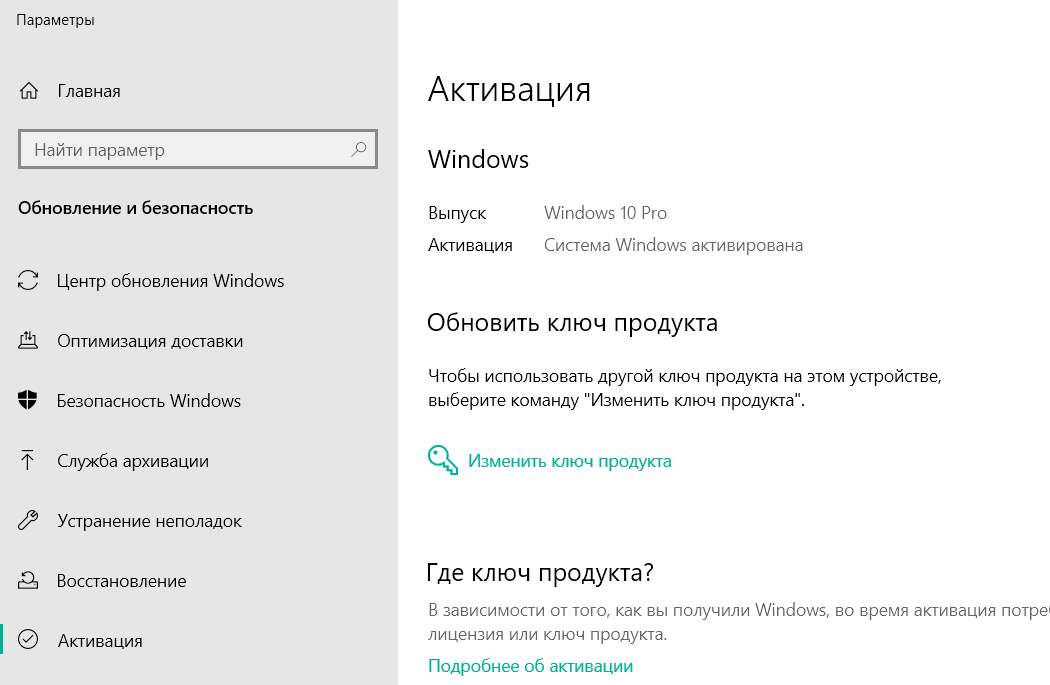Click Изменить ключ продукта link
This screenshot has width=1050, height=685.
(x=569, y=461)
